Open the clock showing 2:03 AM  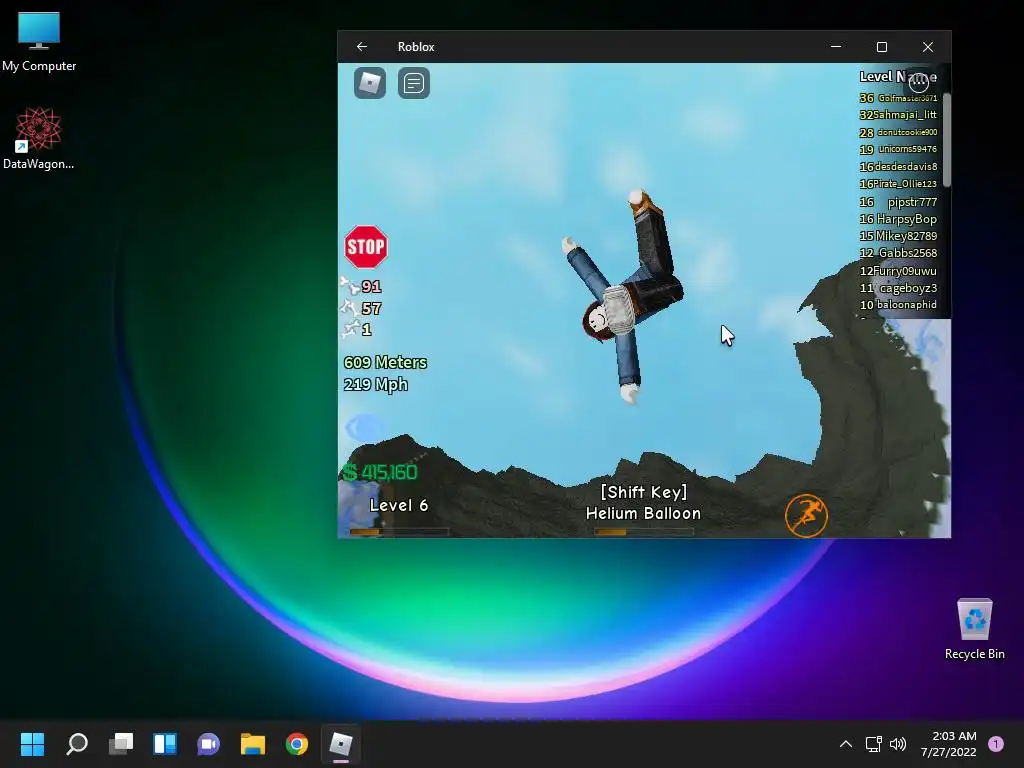pyautogui.click(x=948, y=744)
